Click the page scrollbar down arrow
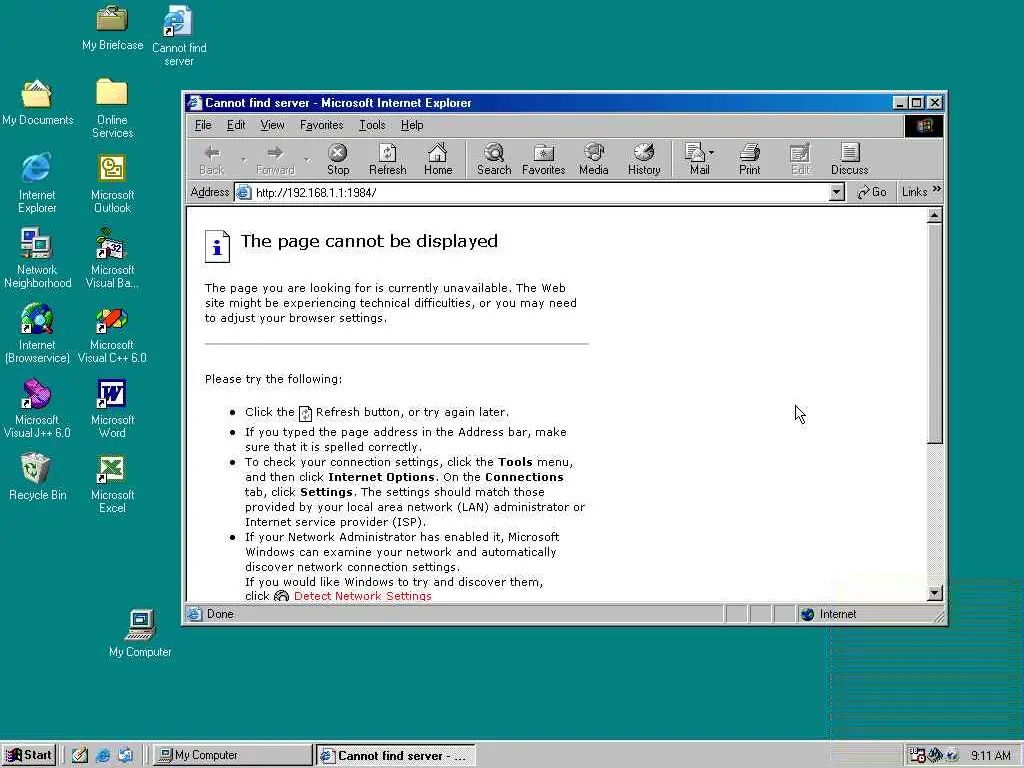The width and height of the screenshot is (1024, 768). click(935, 593)
